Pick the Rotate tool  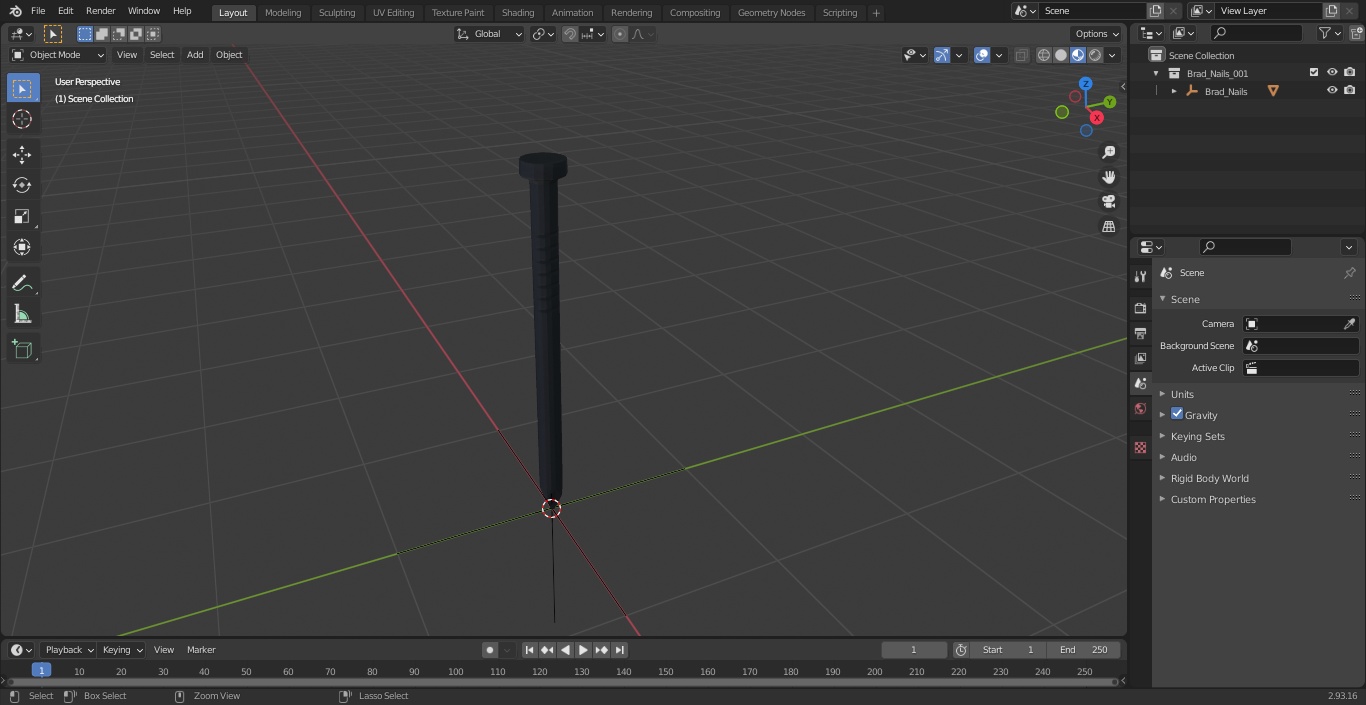(22, 185)
